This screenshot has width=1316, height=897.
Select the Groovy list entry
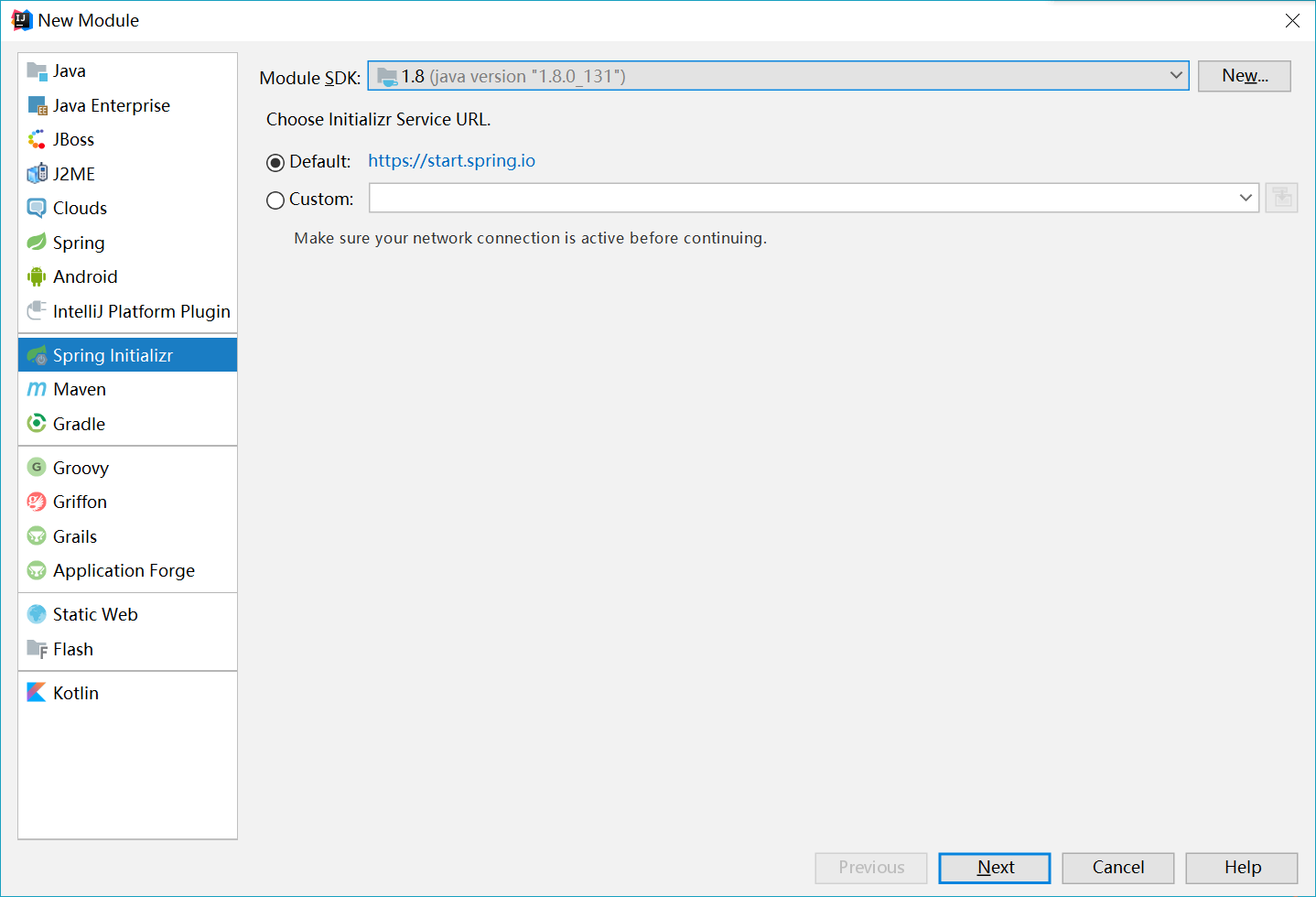[x=127, y=468]
